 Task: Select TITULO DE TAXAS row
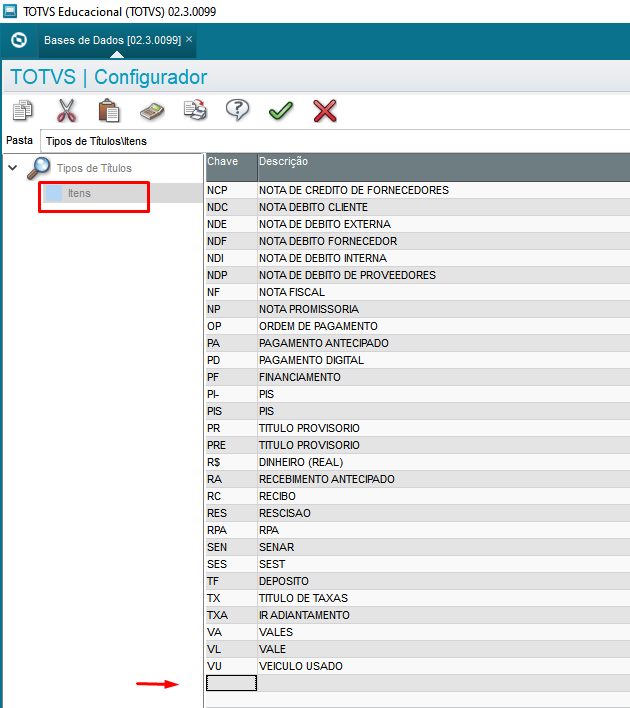pyautogui.click(x=418, y=599)
